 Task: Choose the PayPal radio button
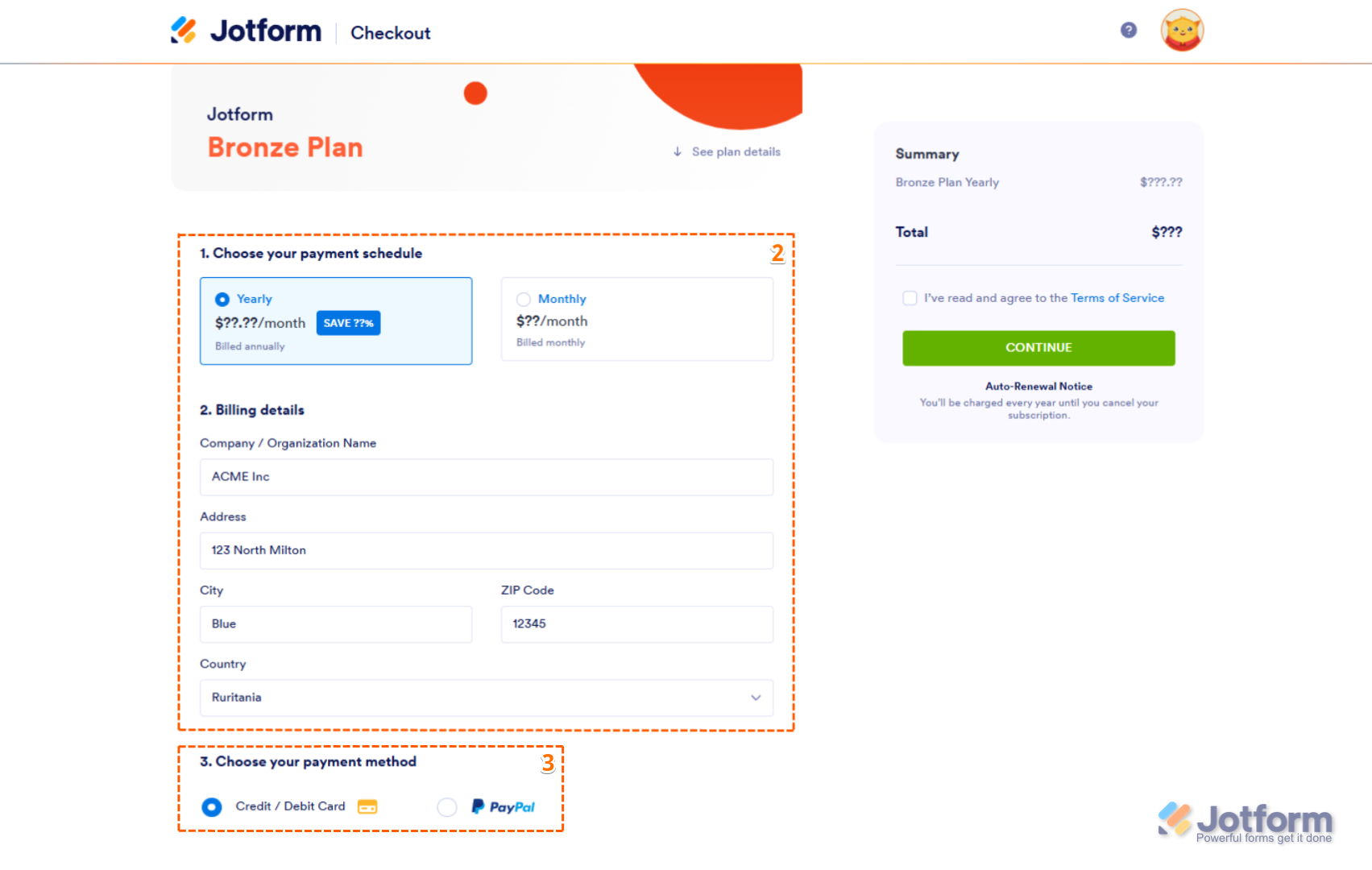click(x=447, y=806)
